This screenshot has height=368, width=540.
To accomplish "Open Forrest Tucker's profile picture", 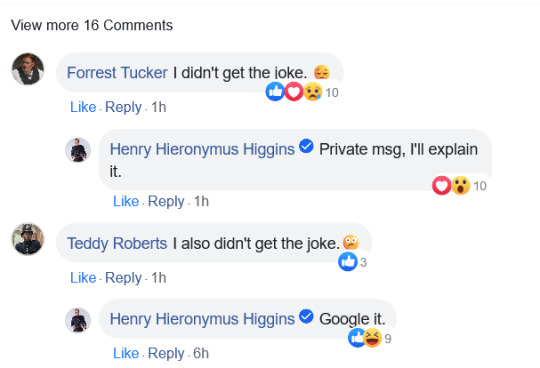I will pyautogui.click(x=28, y=69).
